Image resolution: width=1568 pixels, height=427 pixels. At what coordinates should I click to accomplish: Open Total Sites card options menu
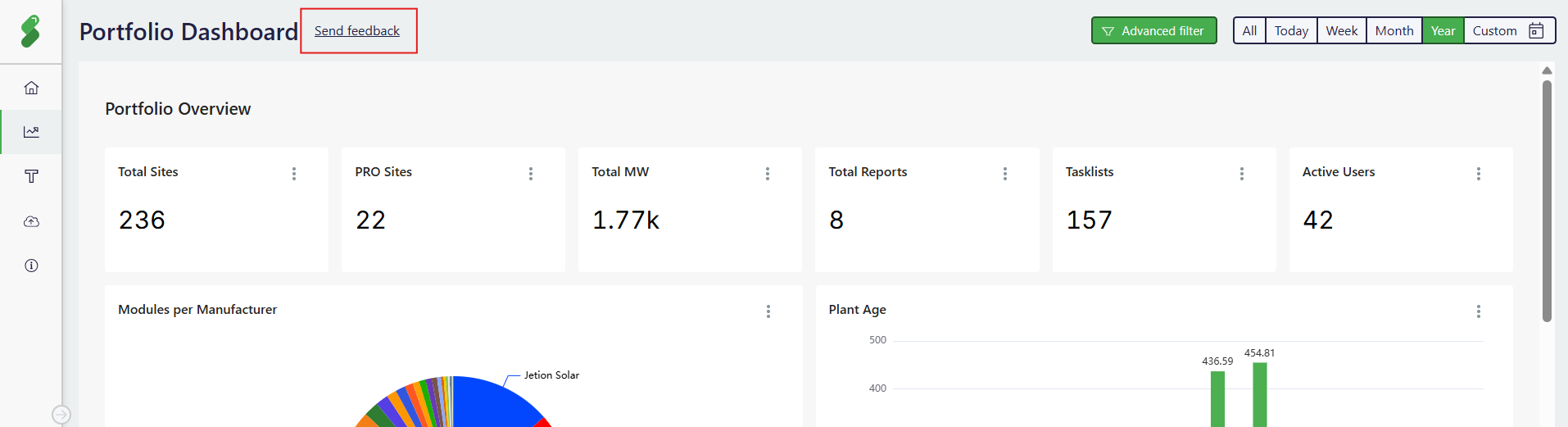click(294, 174)
